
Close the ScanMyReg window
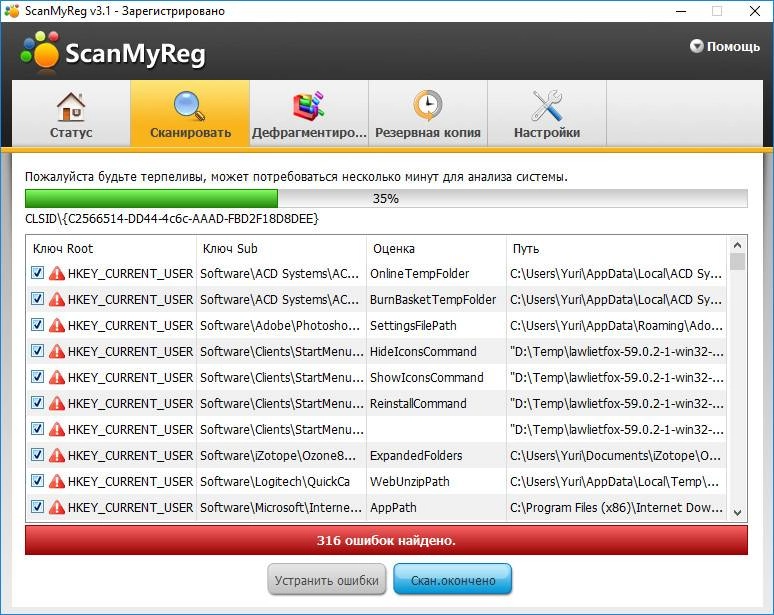click(x=755, y=11)
